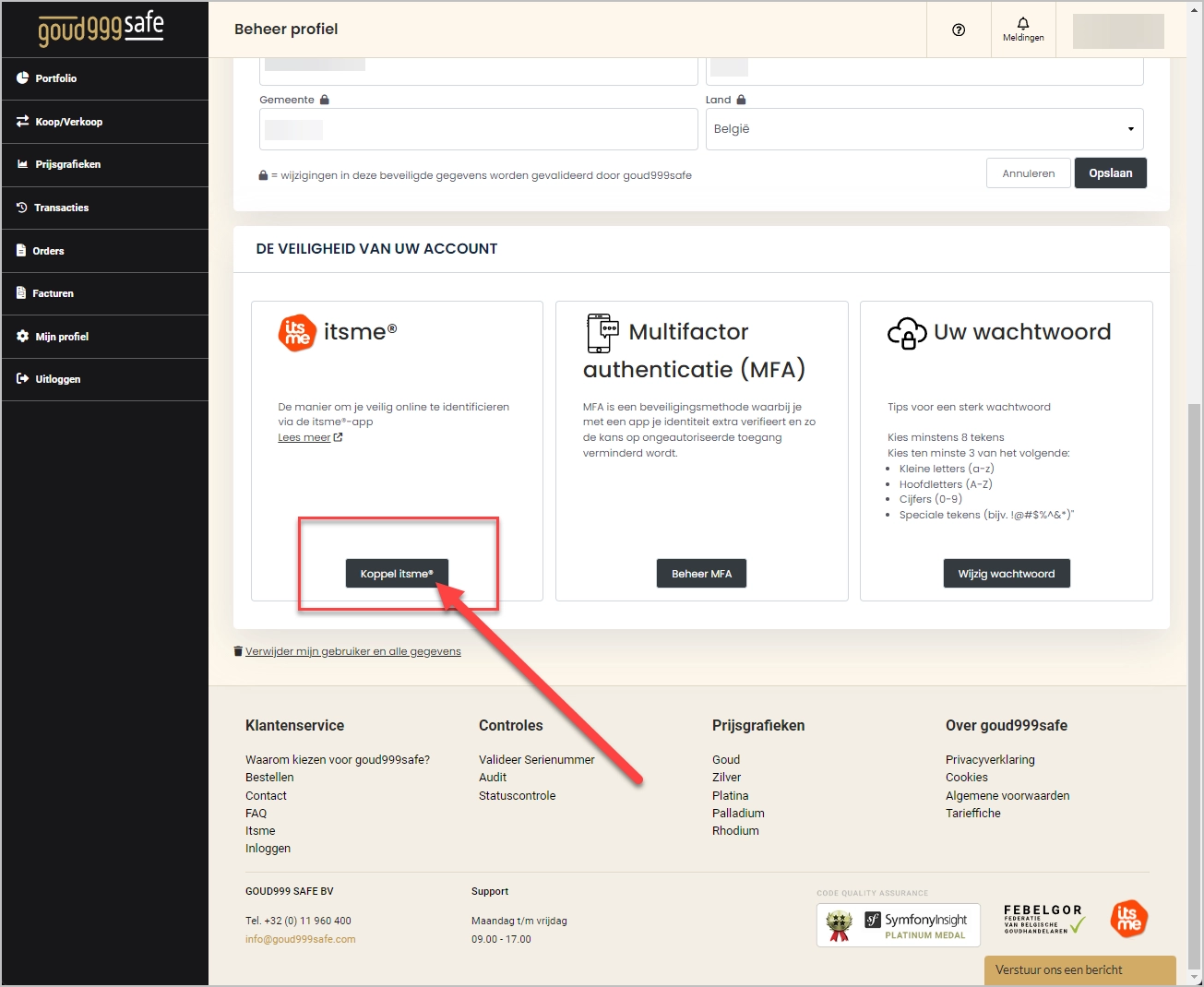Open the Zilver price chart link
This screenshot has width=1204, height=987.
727,778
